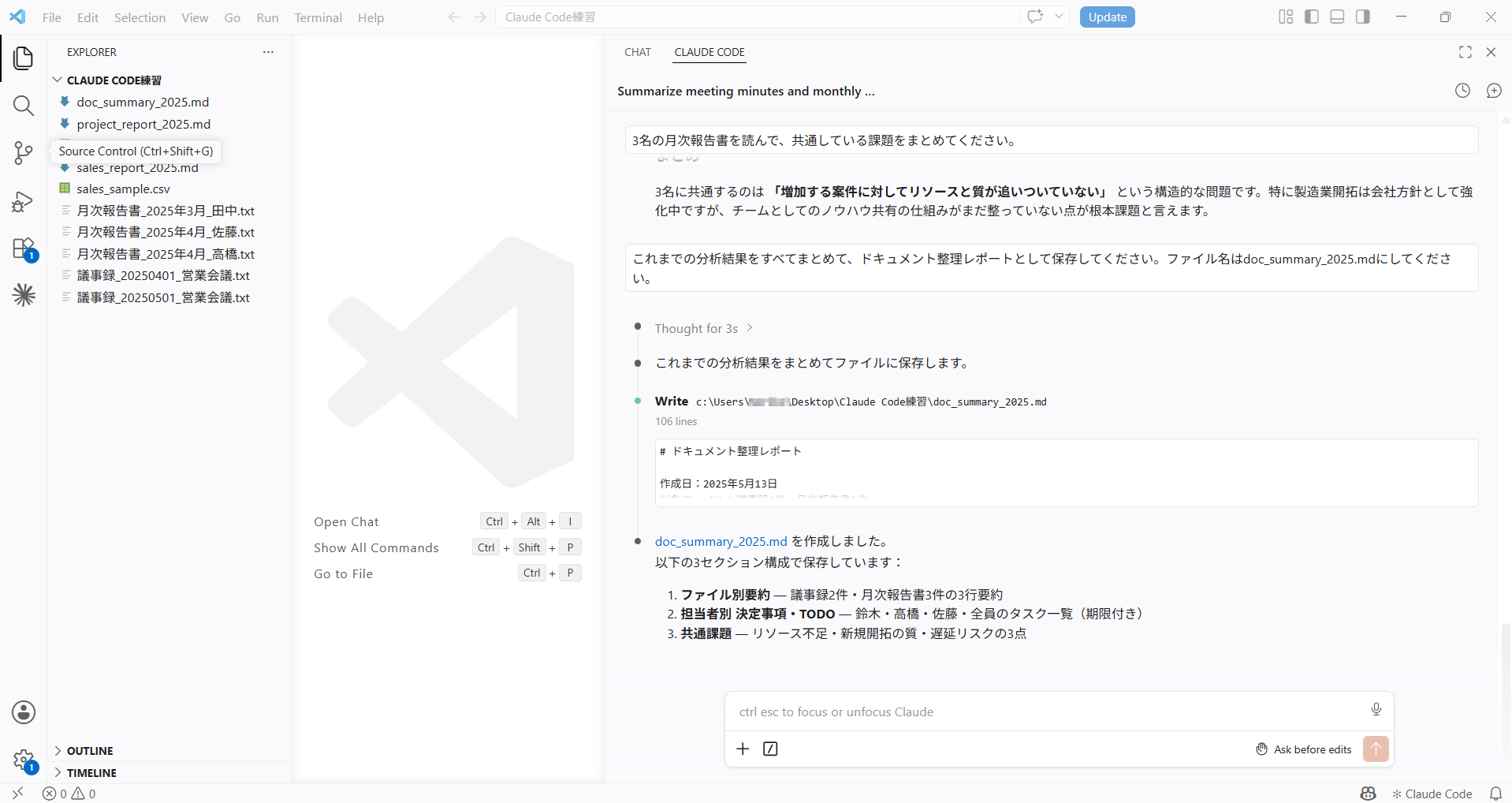Screen dimensions: 1512x803
Task: Open notifications bell in status bar
Action: pos(1495,794)
